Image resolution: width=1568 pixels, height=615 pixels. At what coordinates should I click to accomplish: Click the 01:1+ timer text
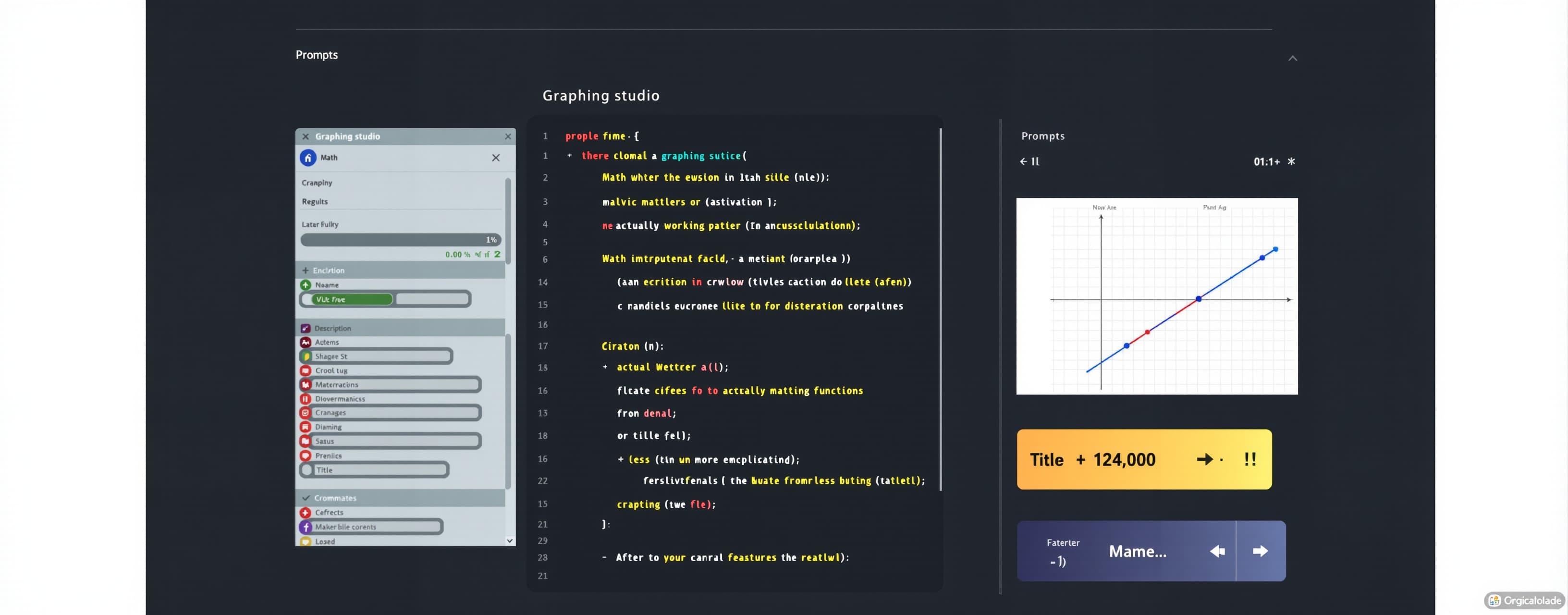(x=1267, y=161)
